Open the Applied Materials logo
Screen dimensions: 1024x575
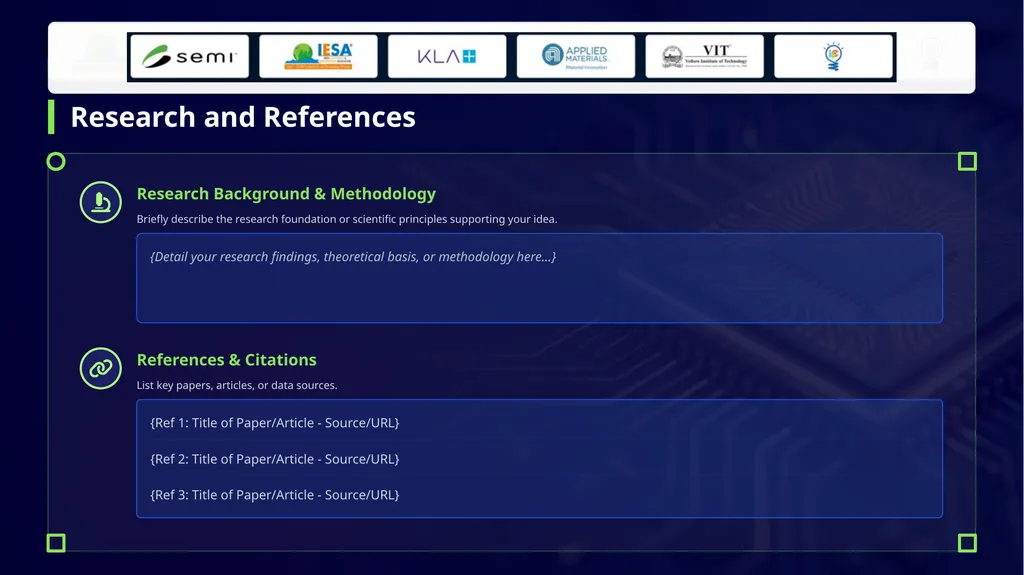click(575, 57)
